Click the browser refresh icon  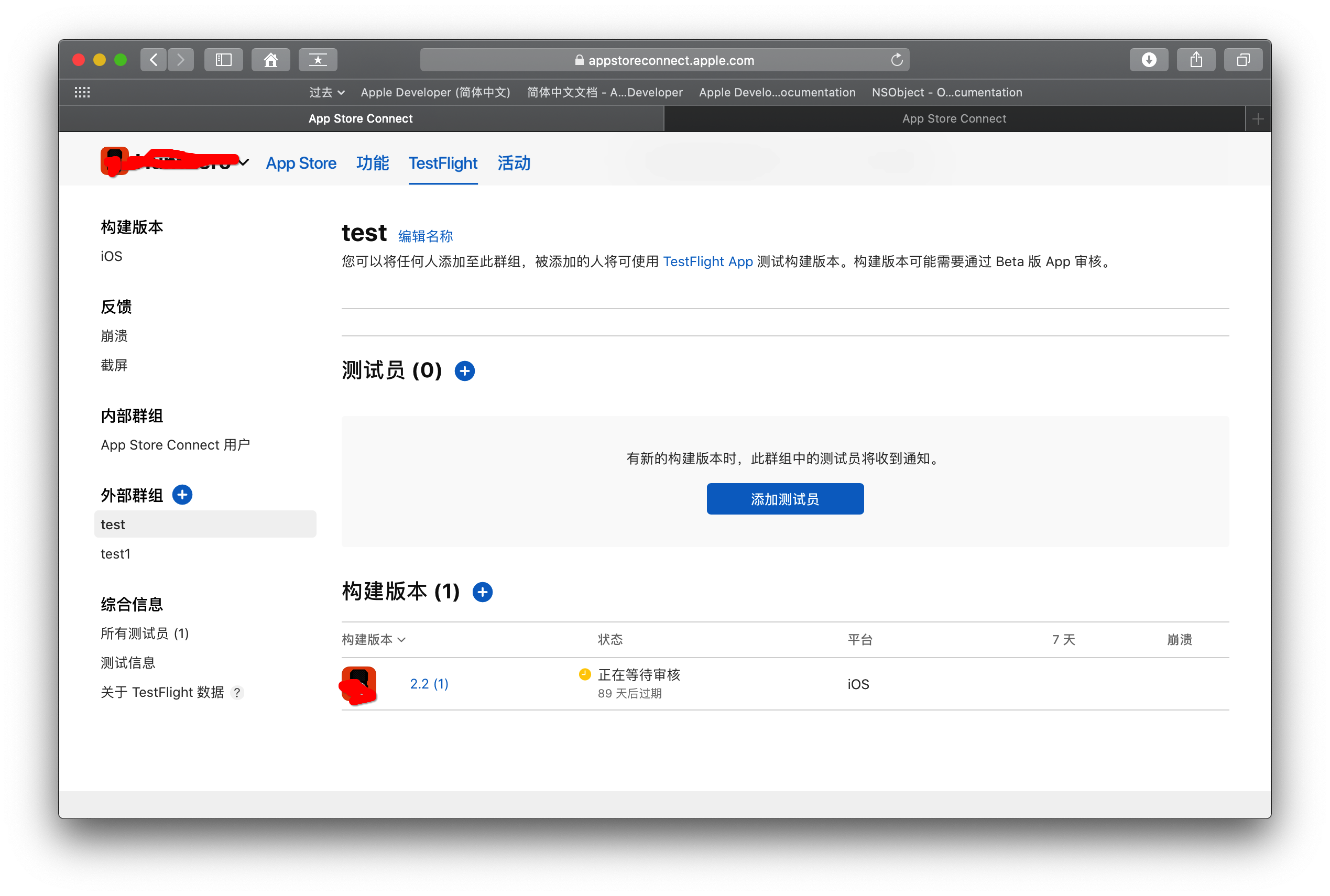pyautogui.click(x=897, y=60)
